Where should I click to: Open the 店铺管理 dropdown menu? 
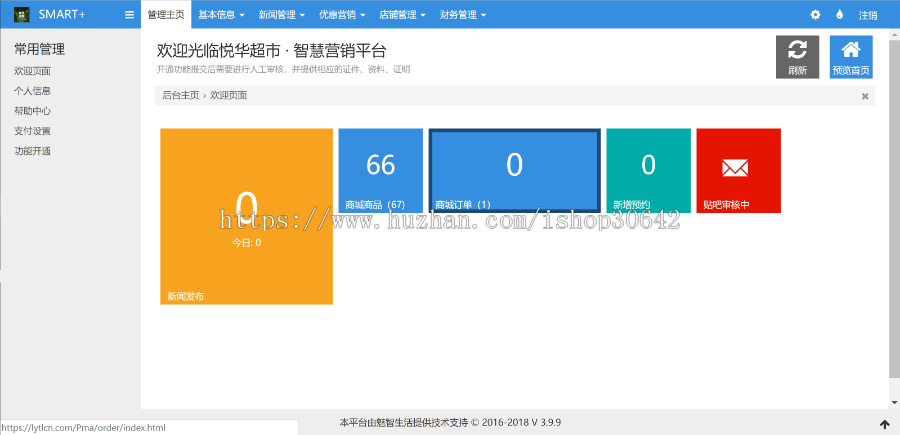pos(402,15)
